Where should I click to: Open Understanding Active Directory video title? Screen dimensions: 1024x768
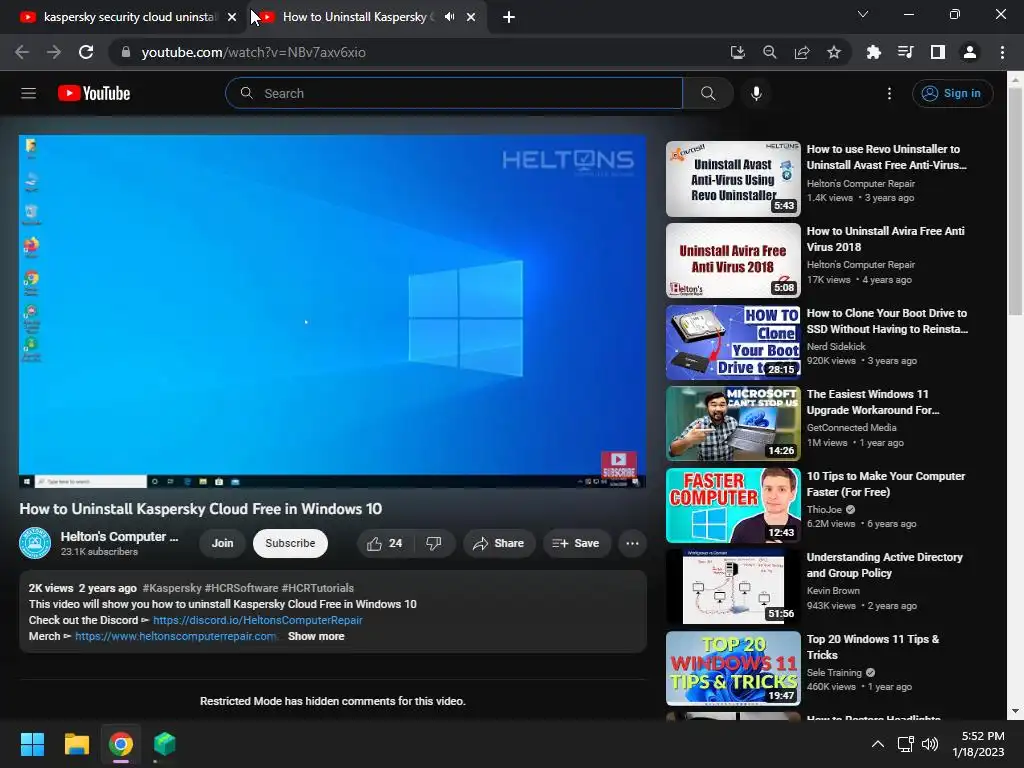pos(884,565)
